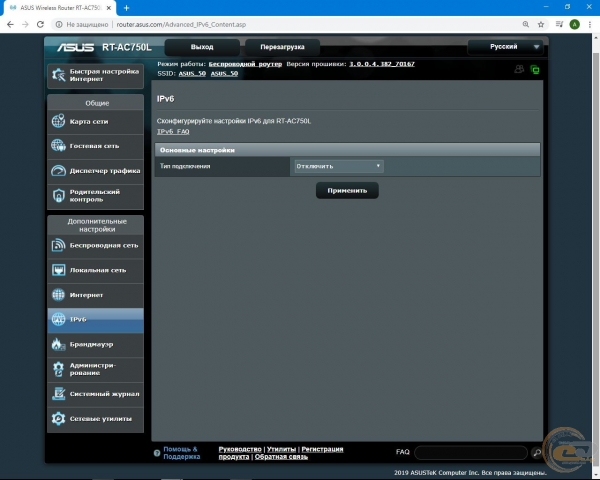Open System Log (Системный журнал)

95,394
